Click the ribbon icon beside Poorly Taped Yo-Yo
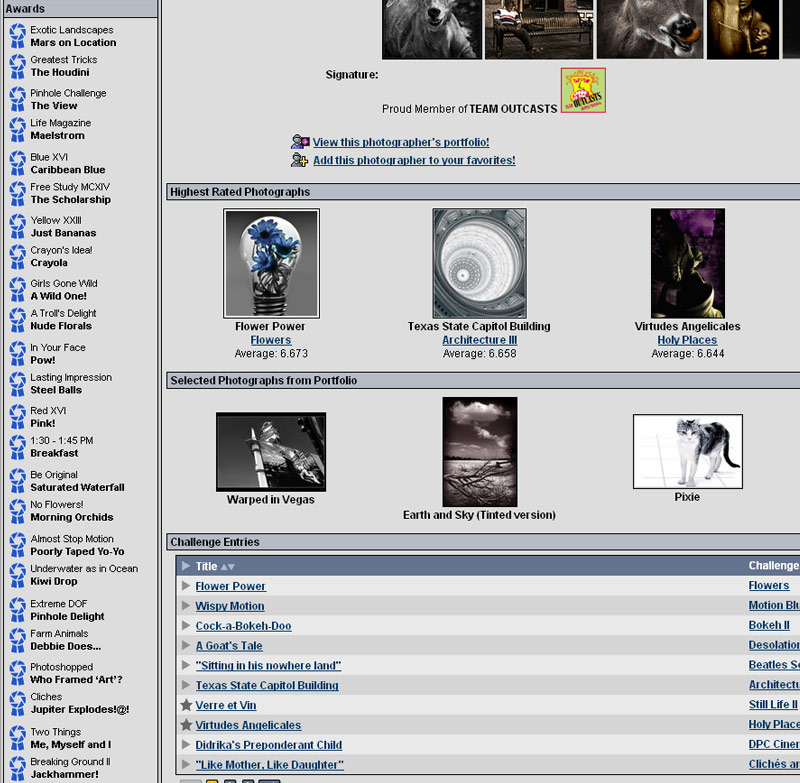This screenshot has width=800, height=783. click(17, 545)
